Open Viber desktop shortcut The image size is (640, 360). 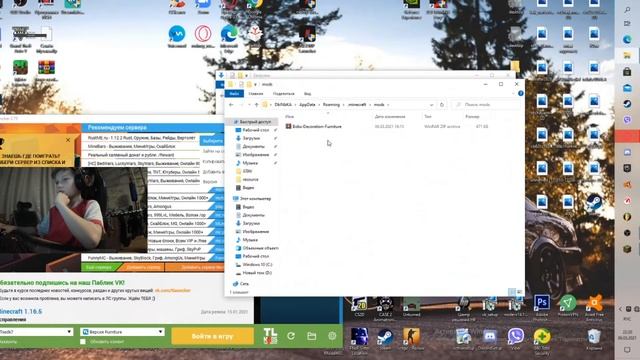click(516, 340)
